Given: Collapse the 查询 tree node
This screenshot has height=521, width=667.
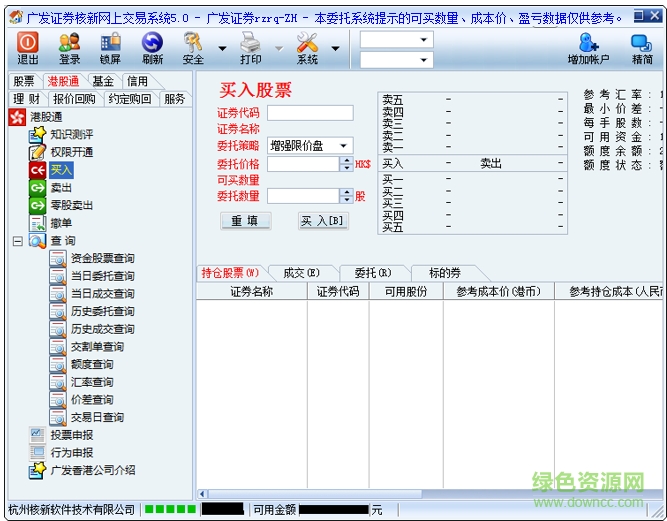Looking at the screenshot, I should coord(17,241).
